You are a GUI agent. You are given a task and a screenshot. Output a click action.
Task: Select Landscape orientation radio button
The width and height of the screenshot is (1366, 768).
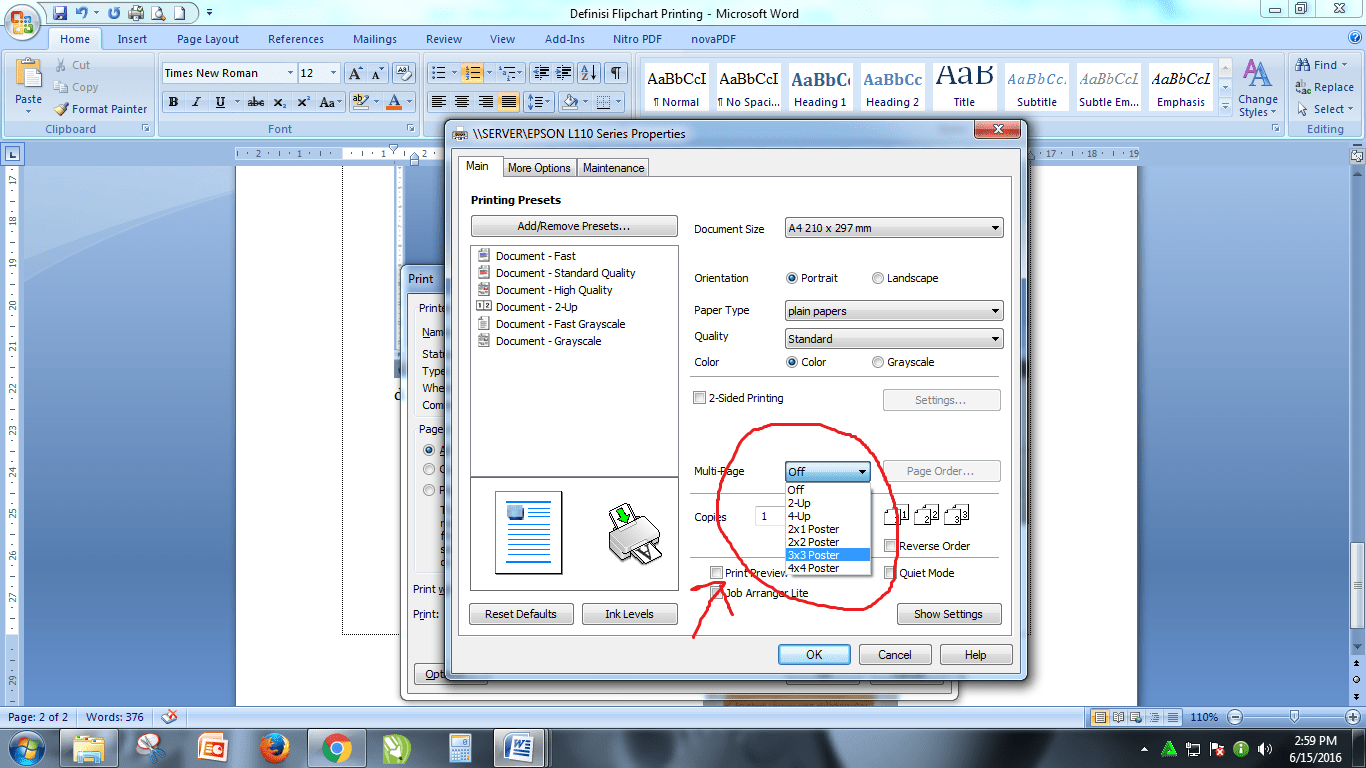tap(878, 278)
